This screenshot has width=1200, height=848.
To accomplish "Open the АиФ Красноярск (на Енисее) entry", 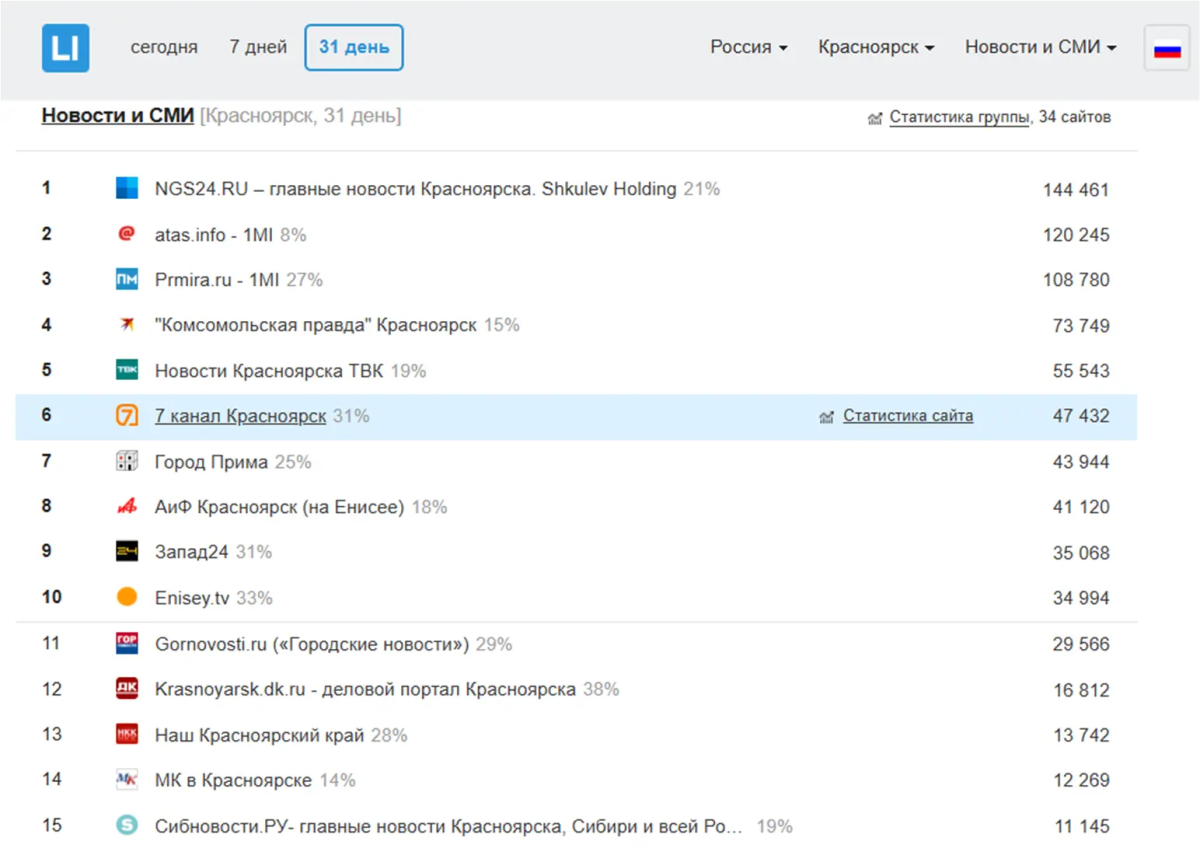I will click(x=279, y=507).
